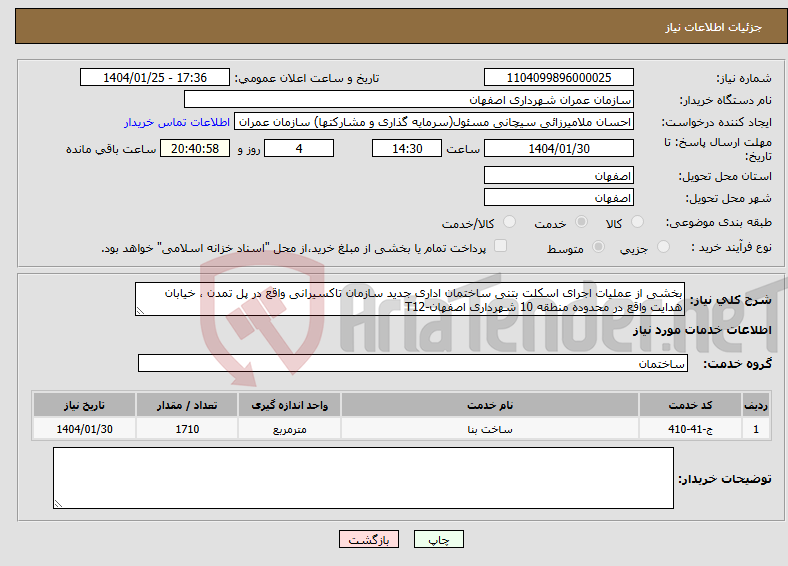Click the نوع فرآیند خرید label

731,247
